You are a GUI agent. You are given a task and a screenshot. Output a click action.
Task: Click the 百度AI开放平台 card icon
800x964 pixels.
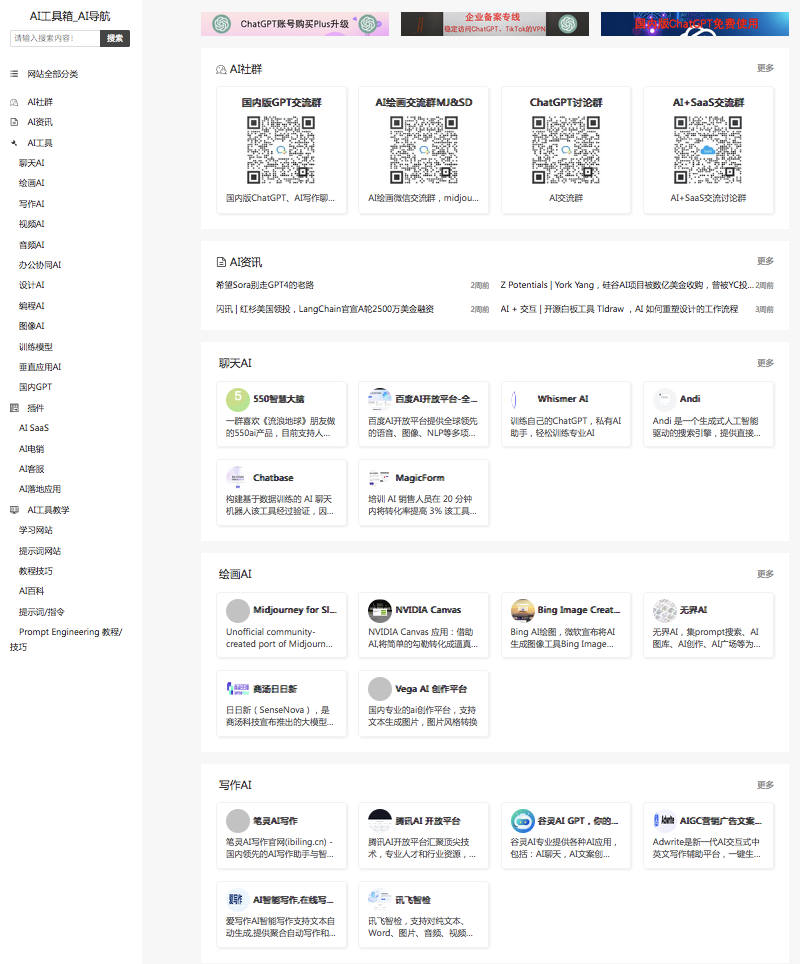(379, 400)
